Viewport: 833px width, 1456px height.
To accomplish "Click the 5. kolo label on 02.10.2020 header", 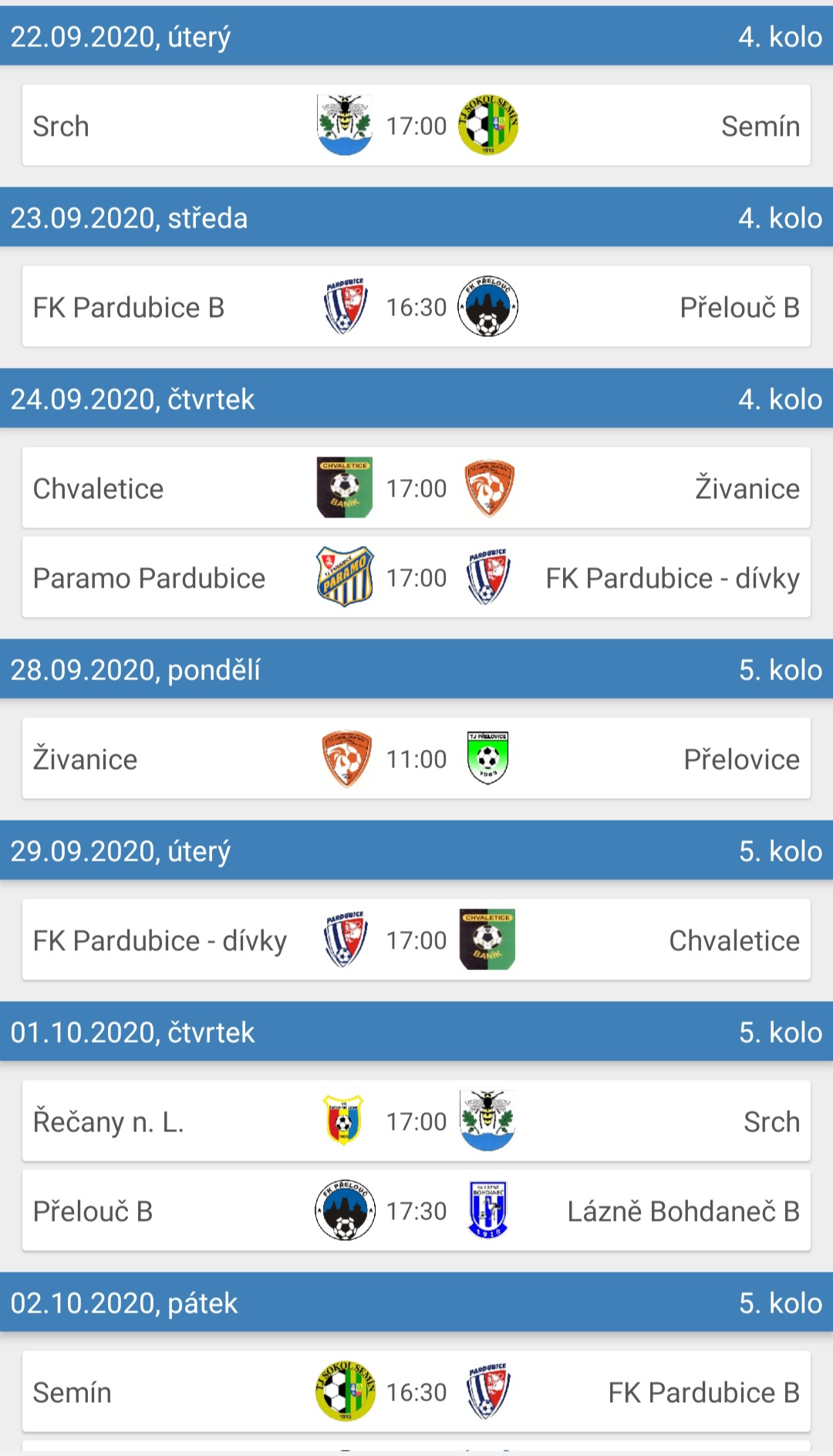I will click(x=781, y=1303).
